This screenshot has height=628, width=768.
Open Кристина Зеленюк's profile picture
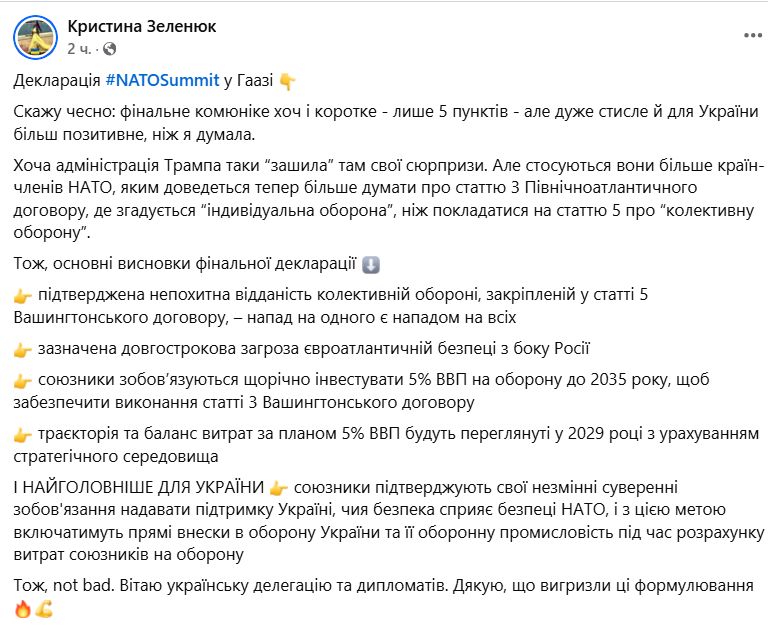(x=35, y=37)
